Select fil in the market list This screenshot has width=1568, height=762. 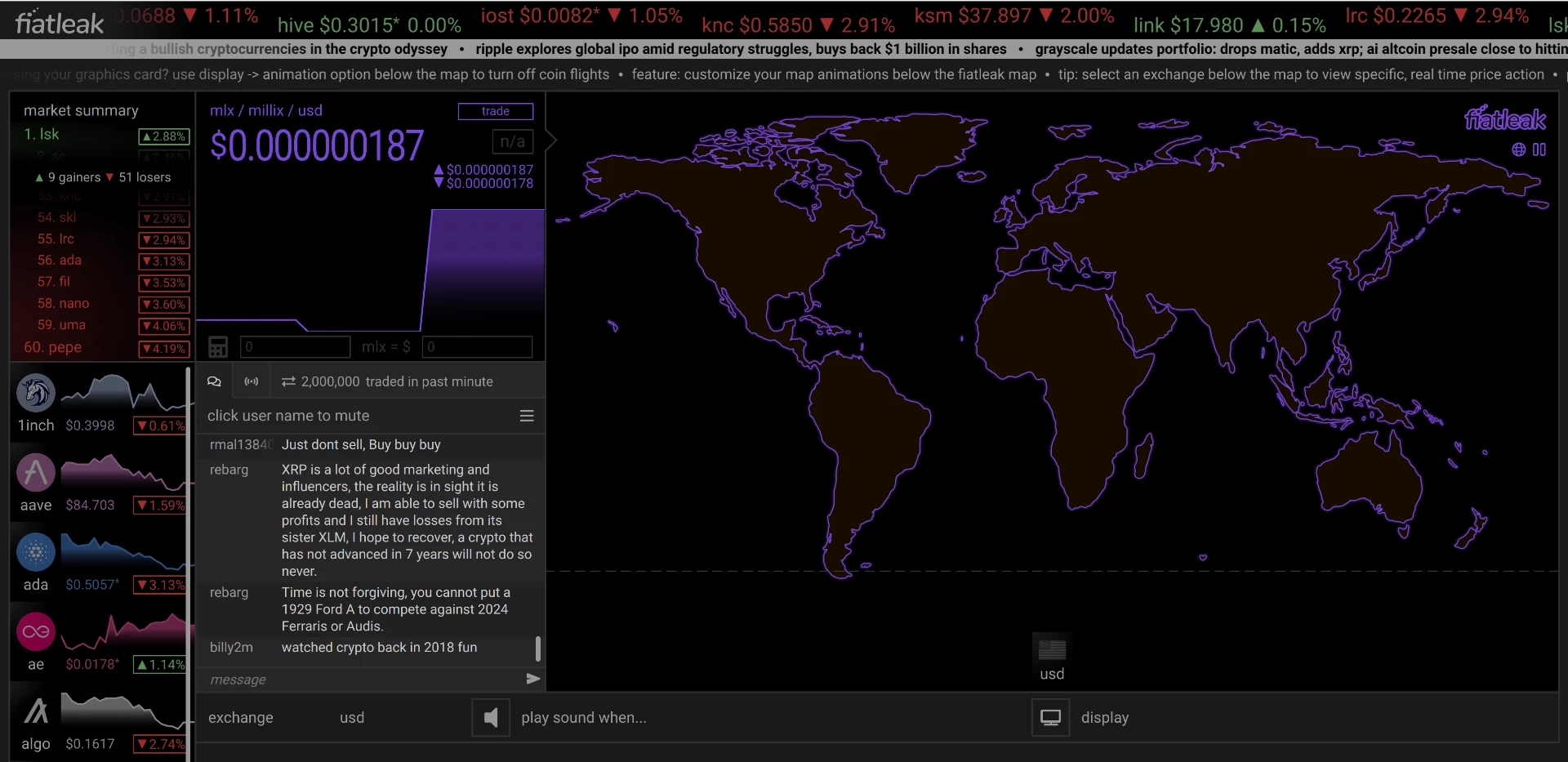tap(54, 281)
